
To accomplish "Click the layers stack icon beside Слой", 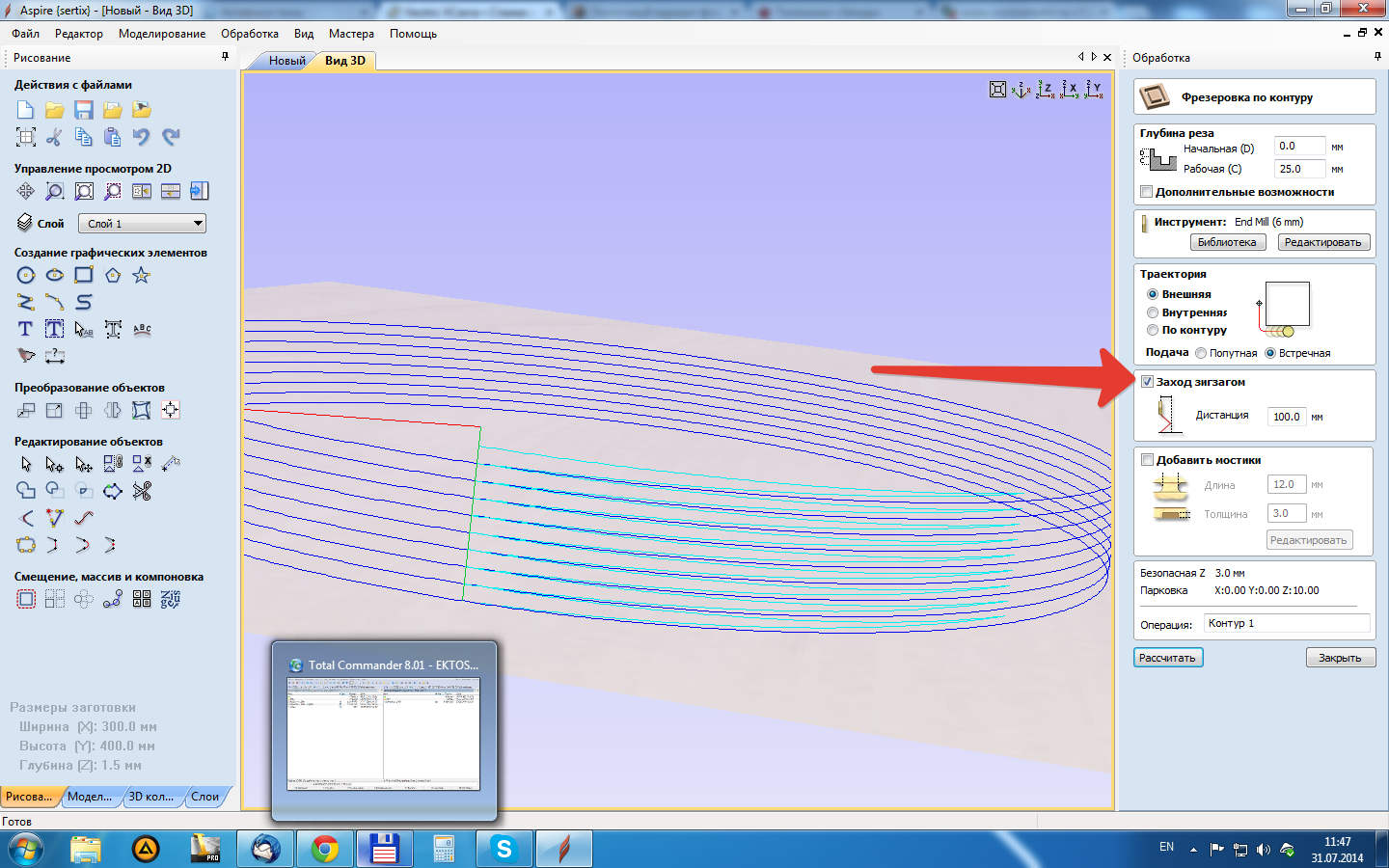I will coord(25,223).
